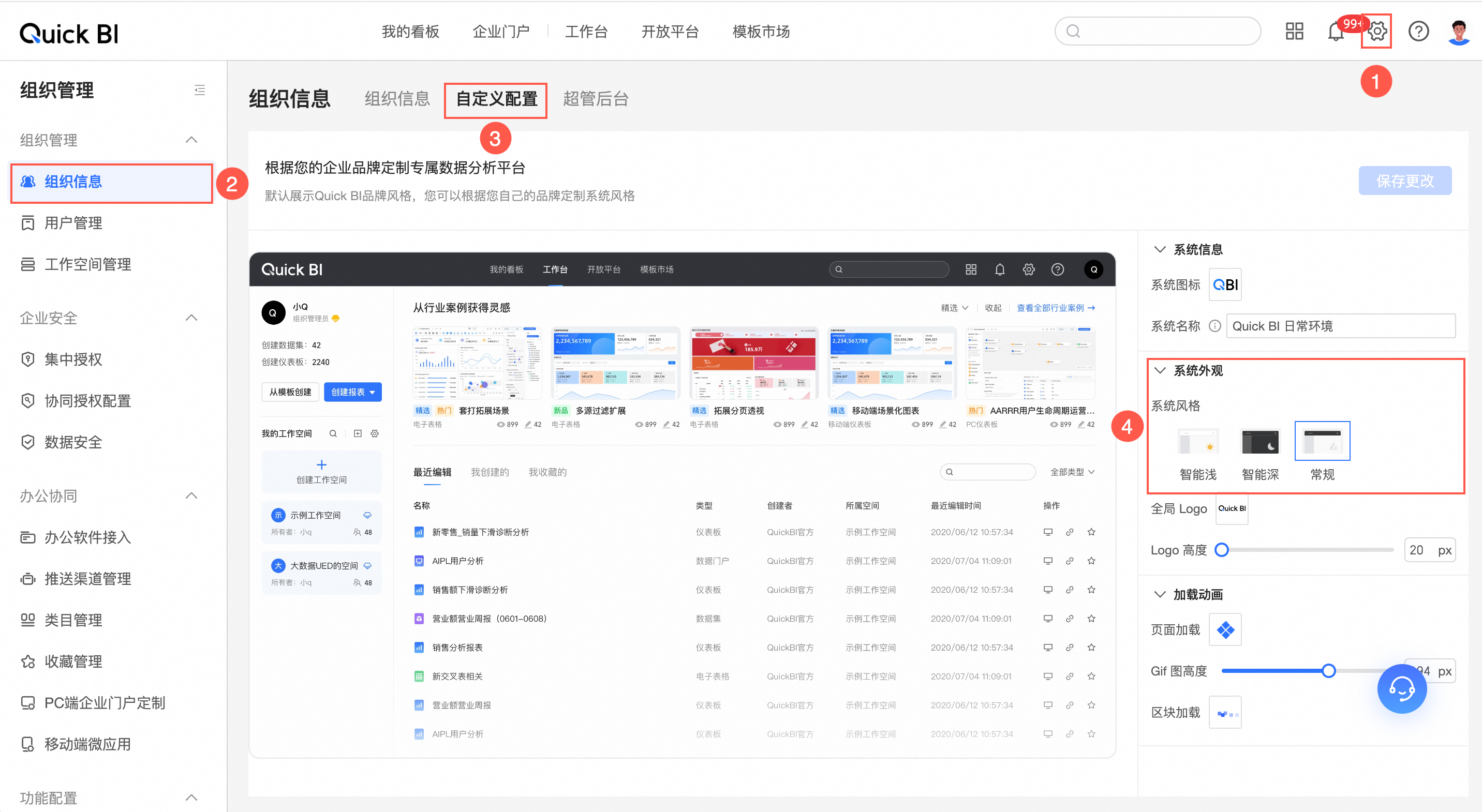Click the 系统名称 input field
Screen dimensions: 1482x812
pos(1340,326)
